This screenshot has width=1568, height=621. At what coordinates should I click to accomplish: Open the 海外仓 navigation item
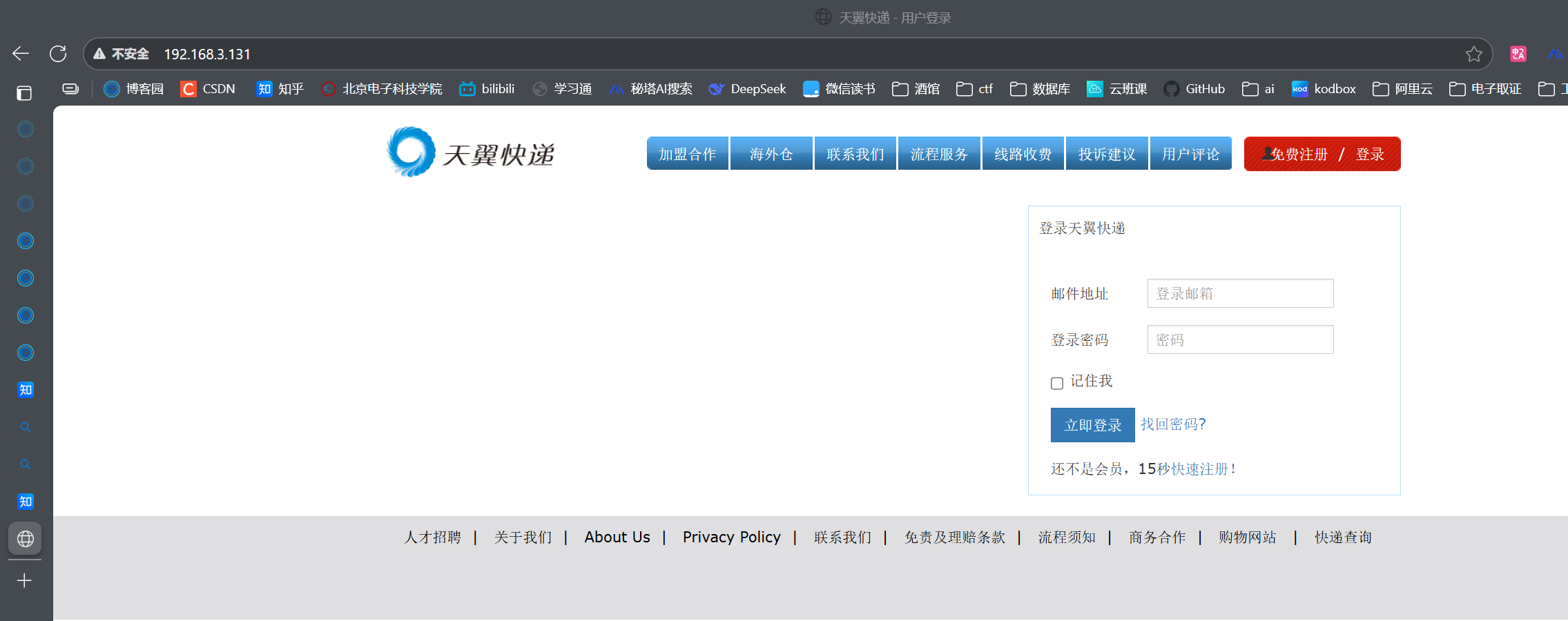[x=771, y=153]
